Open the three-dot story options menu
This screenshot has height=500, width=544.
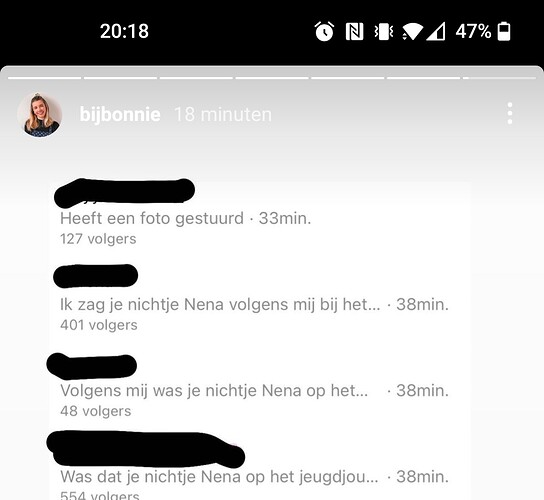[x=510, y=113]
